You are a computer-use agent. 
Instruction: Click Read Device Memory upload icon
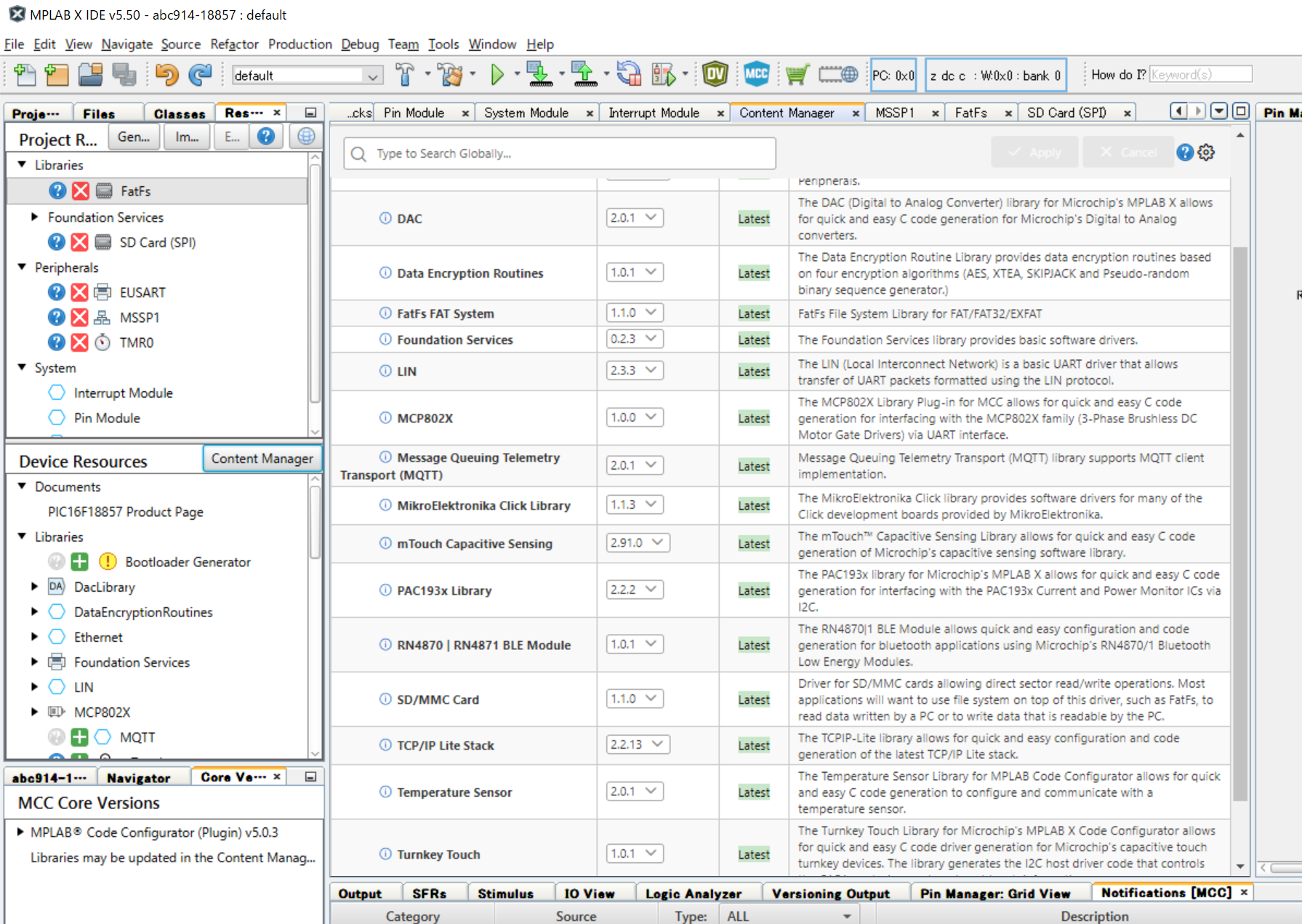pyautogui.click(x=584, y=74)
